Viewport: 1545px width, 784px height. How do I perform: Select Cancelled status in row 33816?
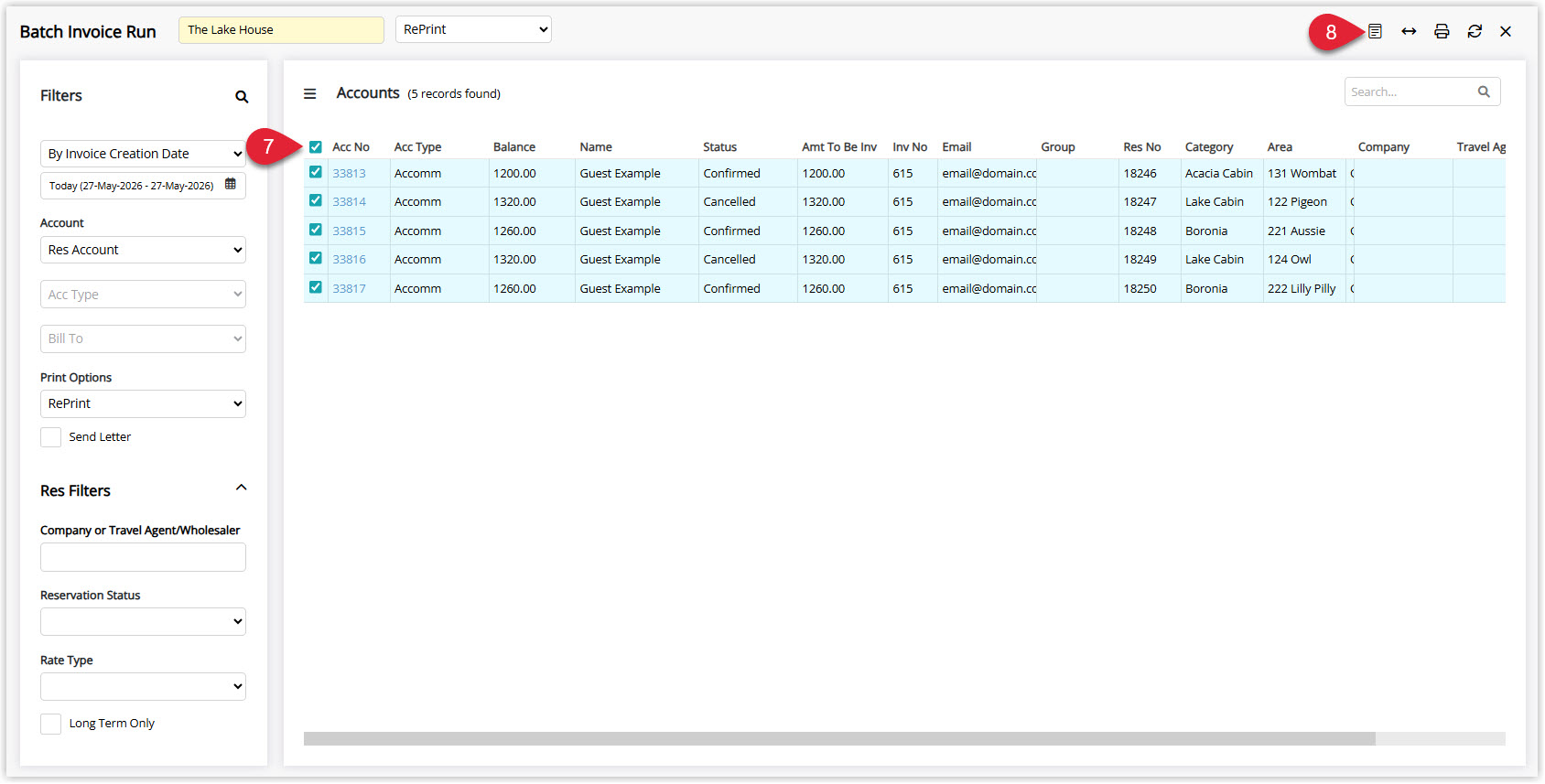748,259
